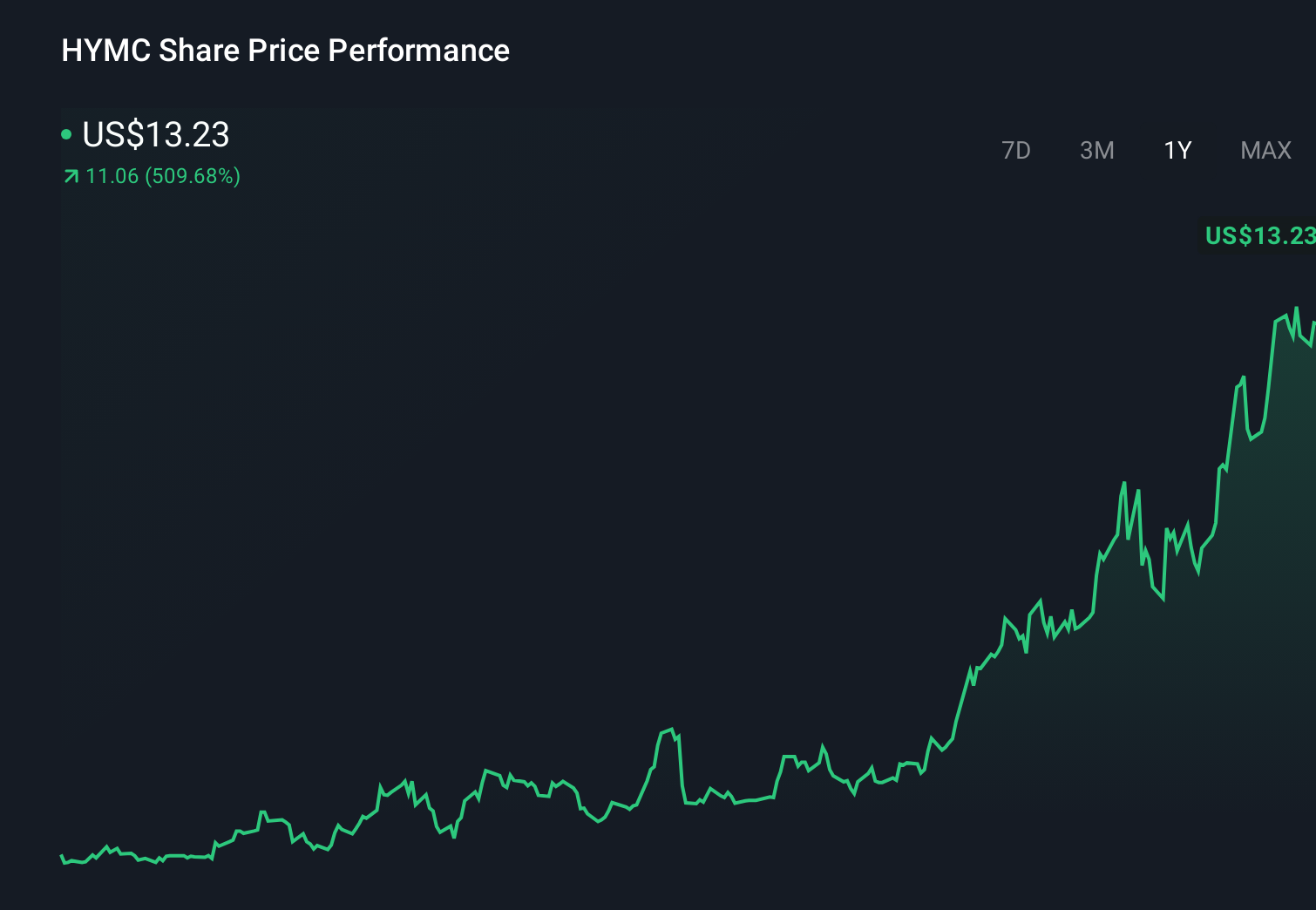Open the MAX timeframe view
The width and height of the screenshot is (1316, 910).
coord(1265,150)
